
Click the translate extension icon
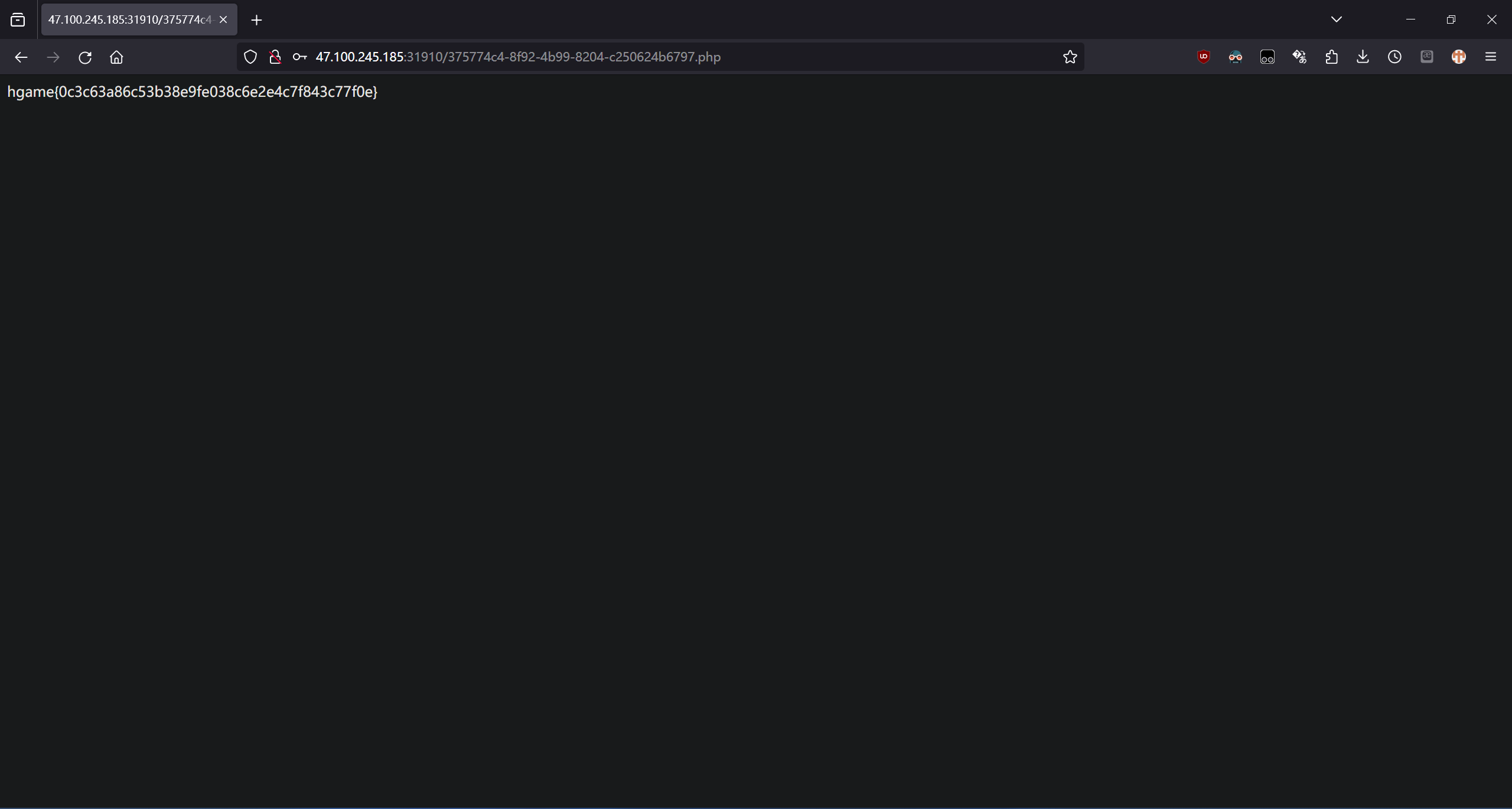[1299, 57]
